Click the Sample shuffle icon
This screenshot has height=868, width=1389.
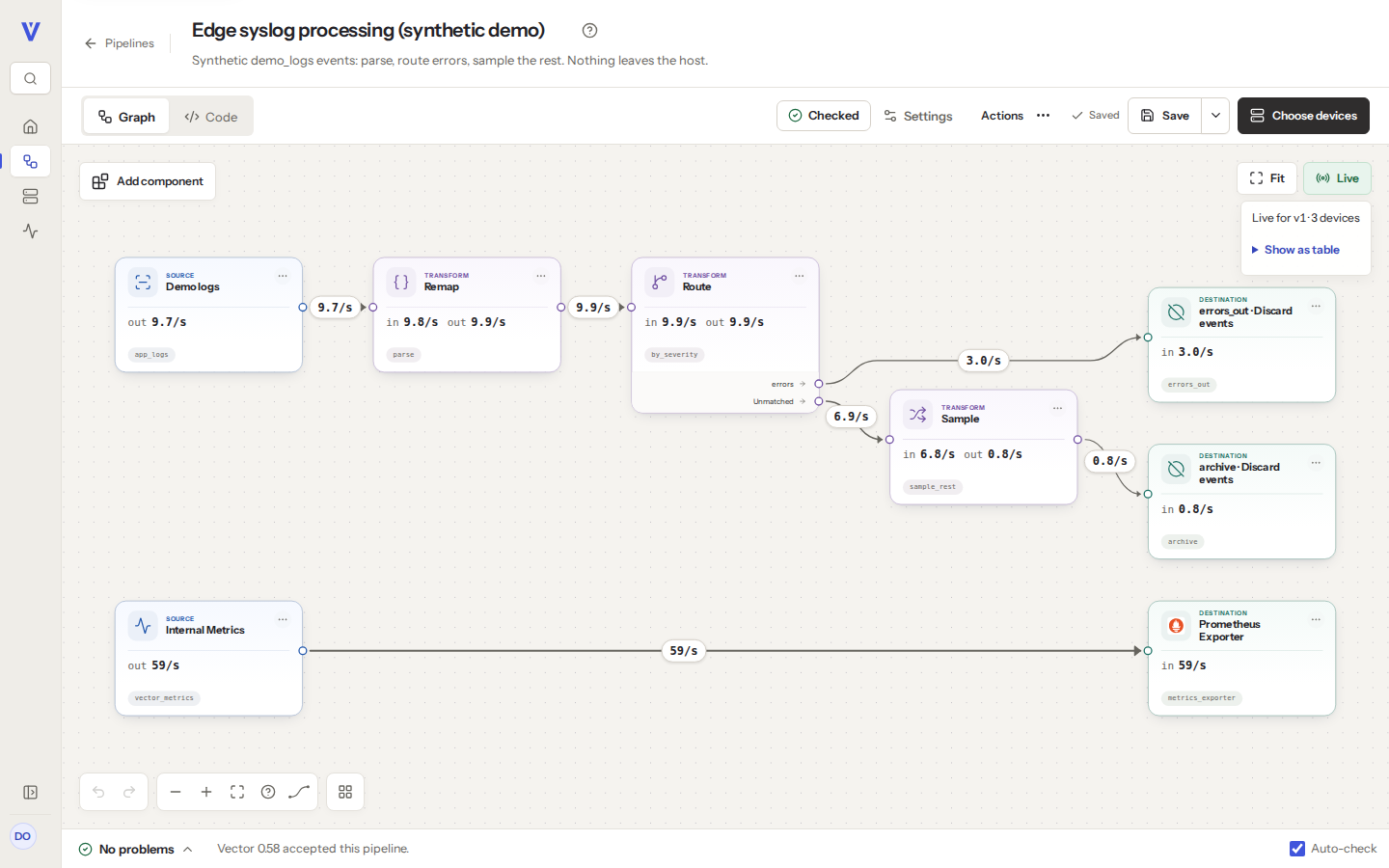[918, 415]
